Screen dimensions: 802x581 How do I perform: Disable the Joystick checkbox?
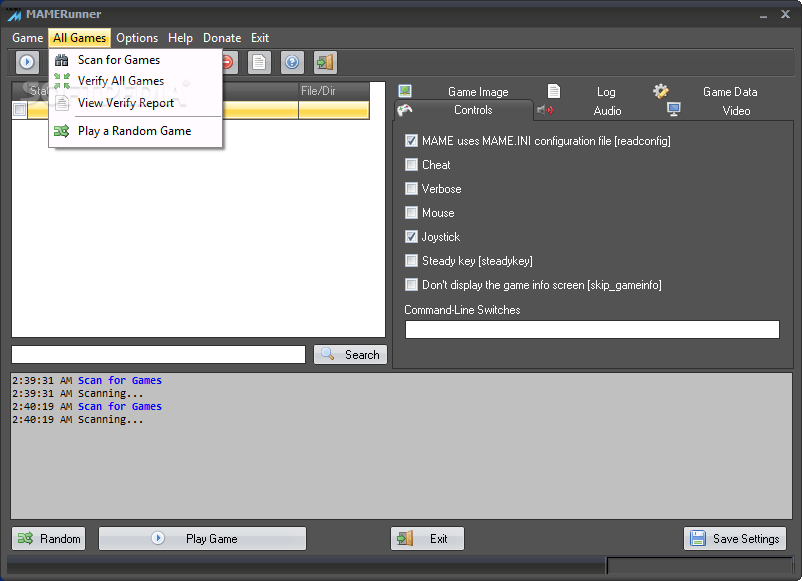(x=411, y=237)
